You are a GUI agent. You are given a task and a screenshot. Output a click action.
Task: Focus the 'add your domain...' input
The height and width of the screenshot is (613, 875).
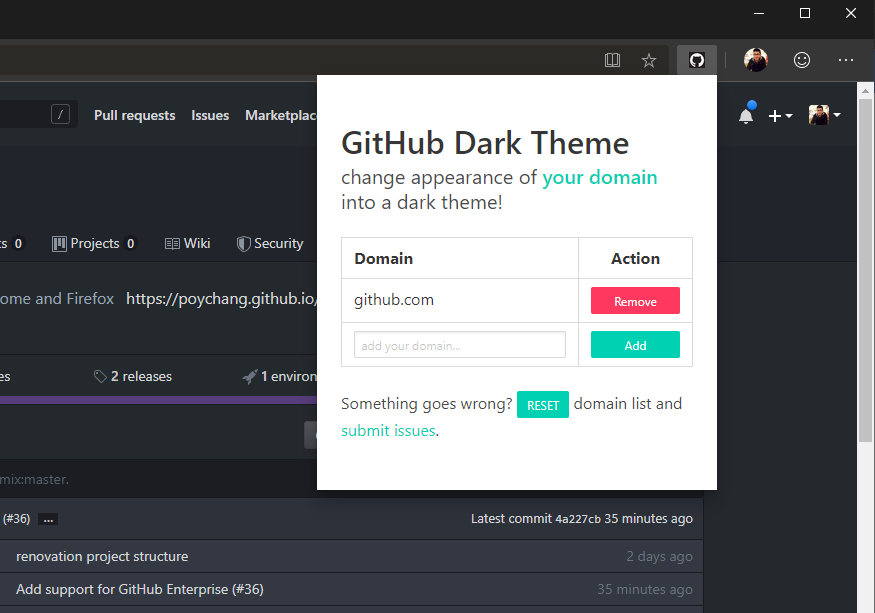pos(459,345)
